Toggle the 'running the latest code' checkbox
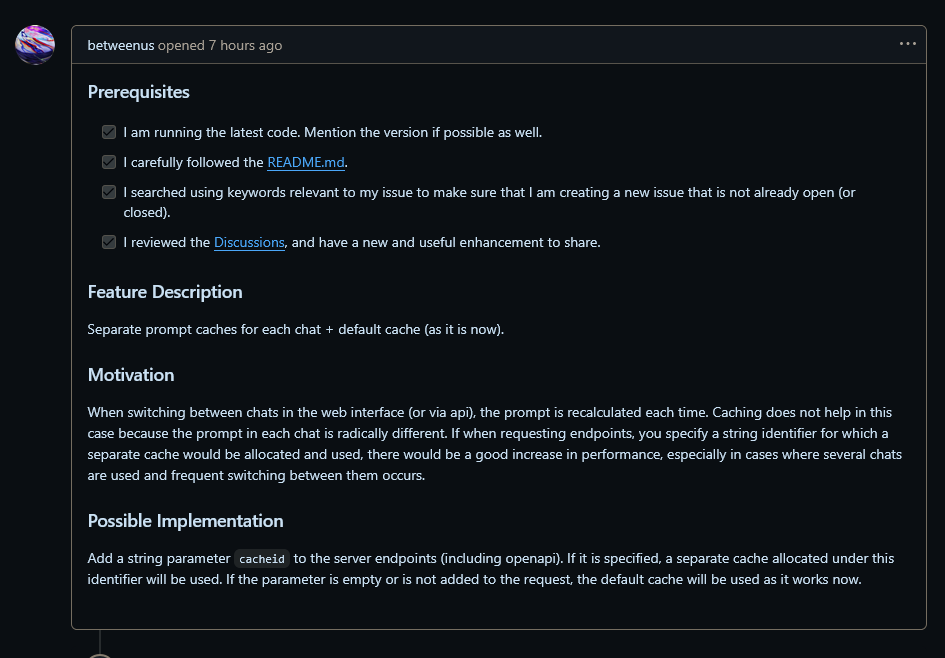The width and height of the screenshot is (945, 658). (109, 132)
